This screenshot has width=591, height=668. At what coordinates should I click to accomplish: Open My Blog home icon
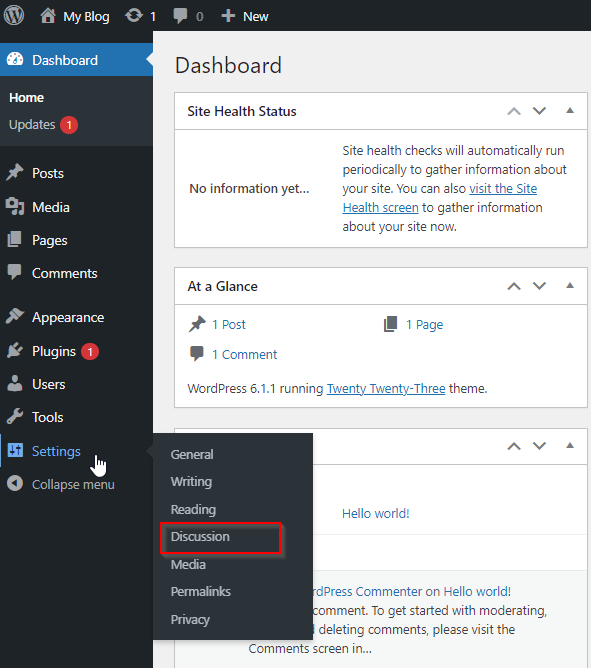48,16
